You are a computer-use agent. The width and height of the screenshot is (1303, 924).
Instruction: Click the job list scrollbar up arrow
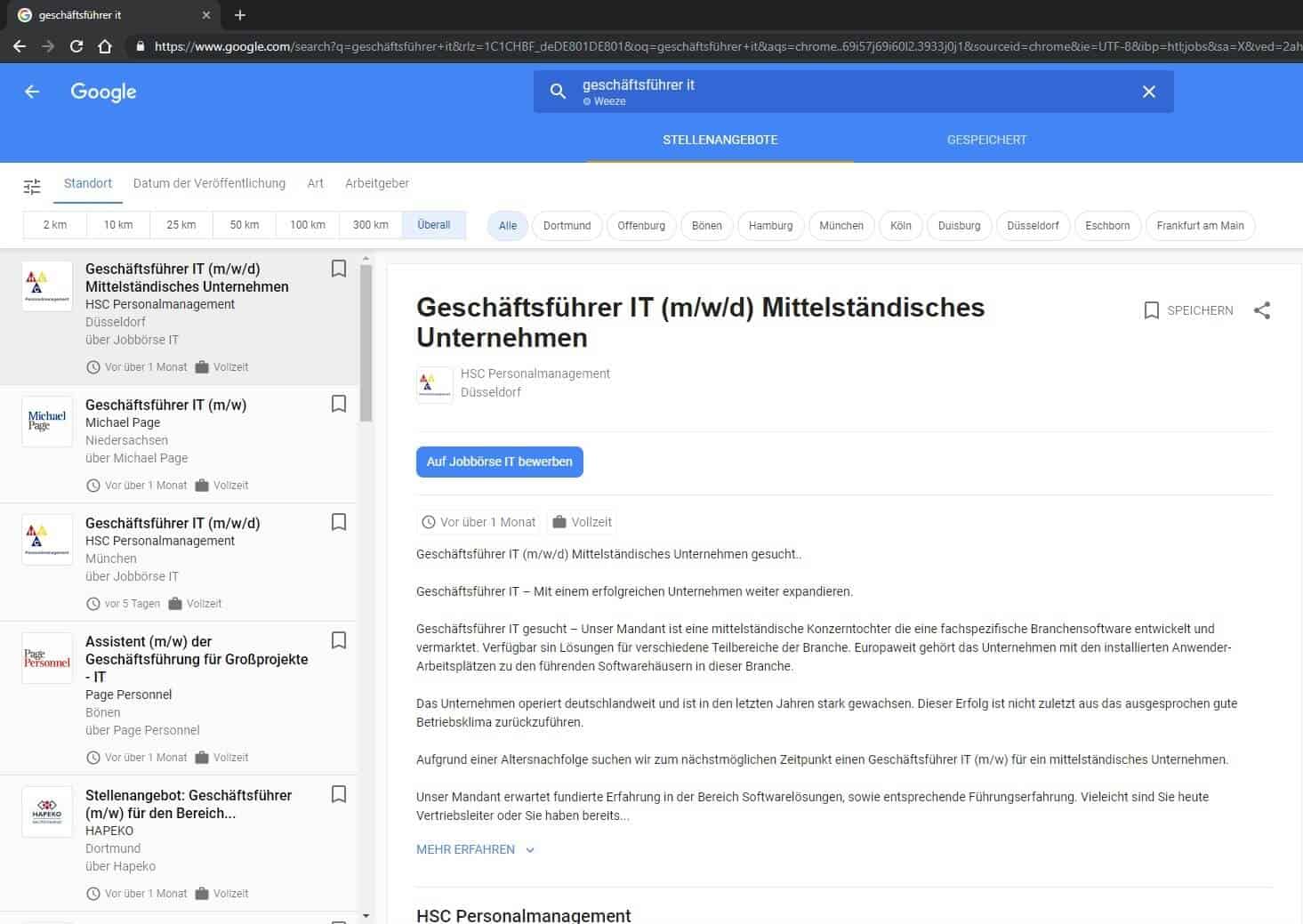(366, 259)
